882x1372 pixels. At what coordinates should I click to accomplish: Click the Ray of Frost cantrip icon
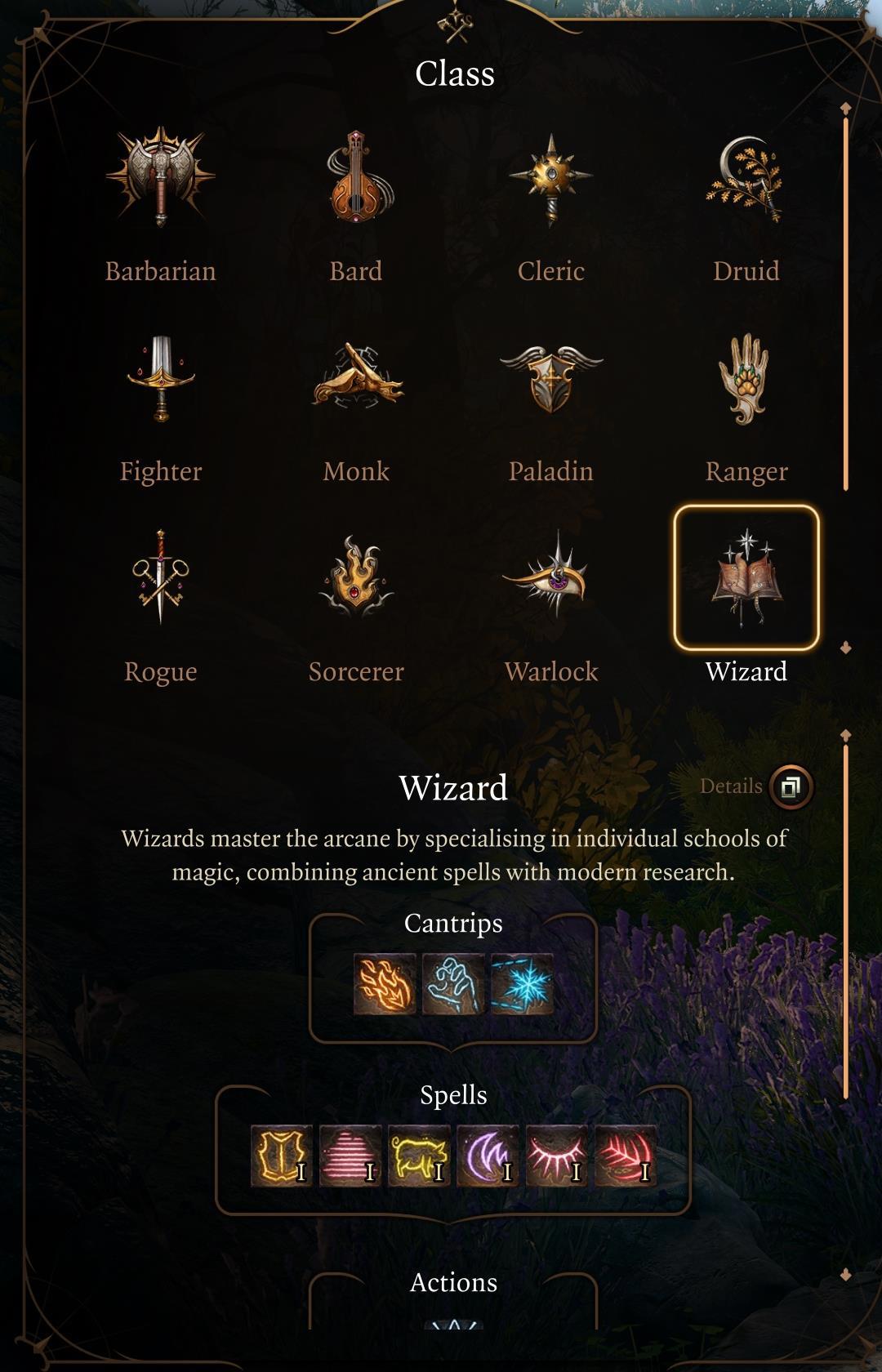(x=522, y=984)
